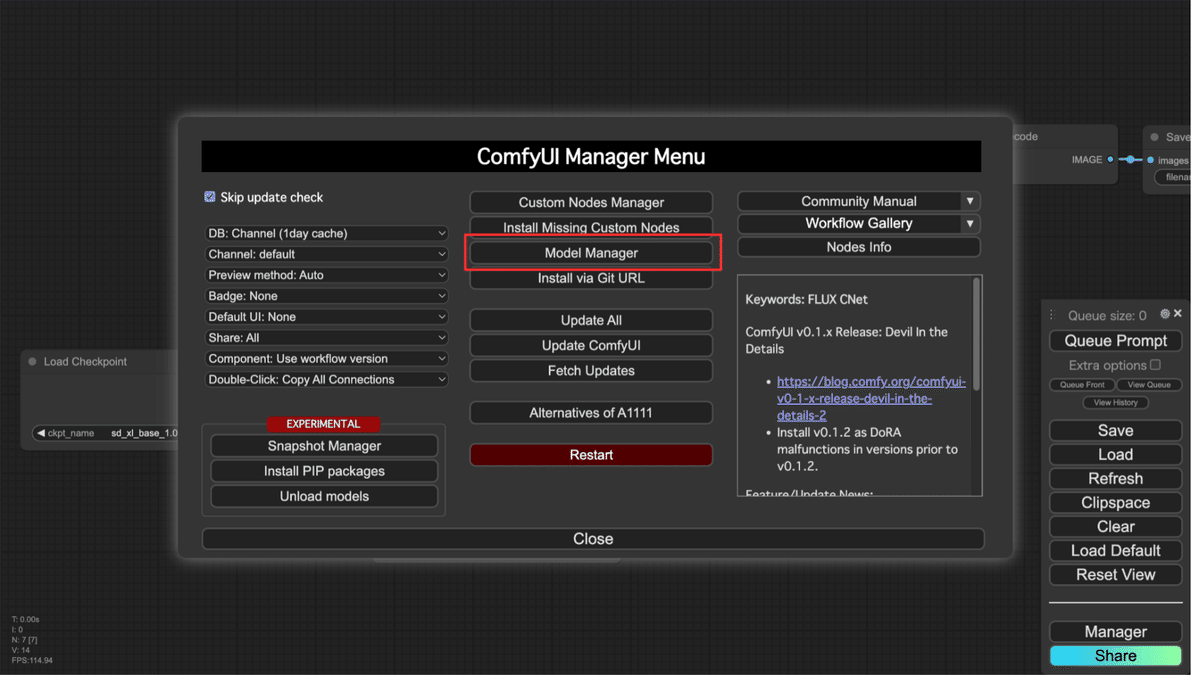Open Model Manager
The image size is (1200, 675).
point(591,253)
